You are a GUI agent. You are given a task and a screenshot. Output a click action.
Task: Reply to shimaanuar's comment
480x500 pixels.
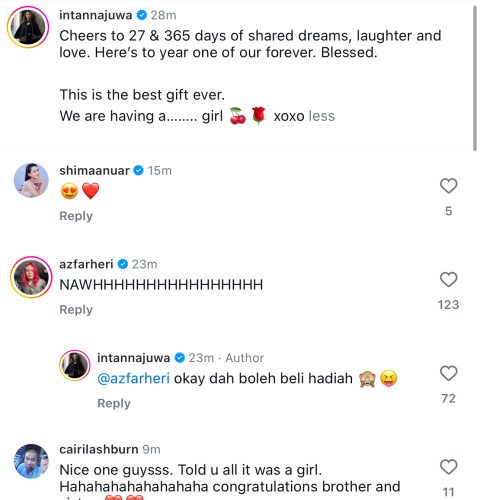click(76, 216)
